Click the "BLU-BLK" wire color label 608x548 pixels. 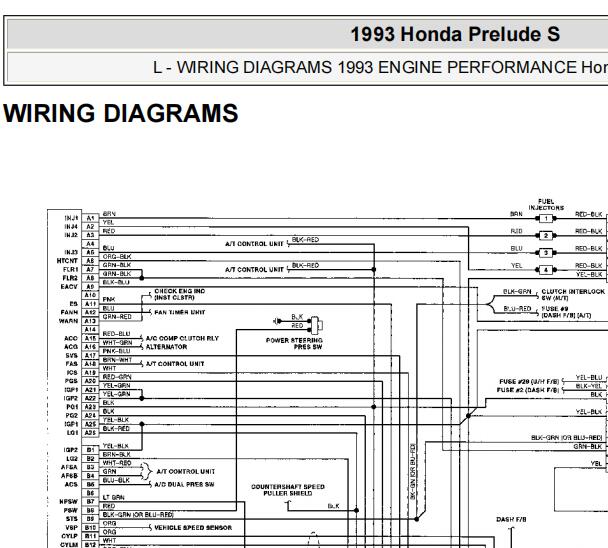pos(116,480)
